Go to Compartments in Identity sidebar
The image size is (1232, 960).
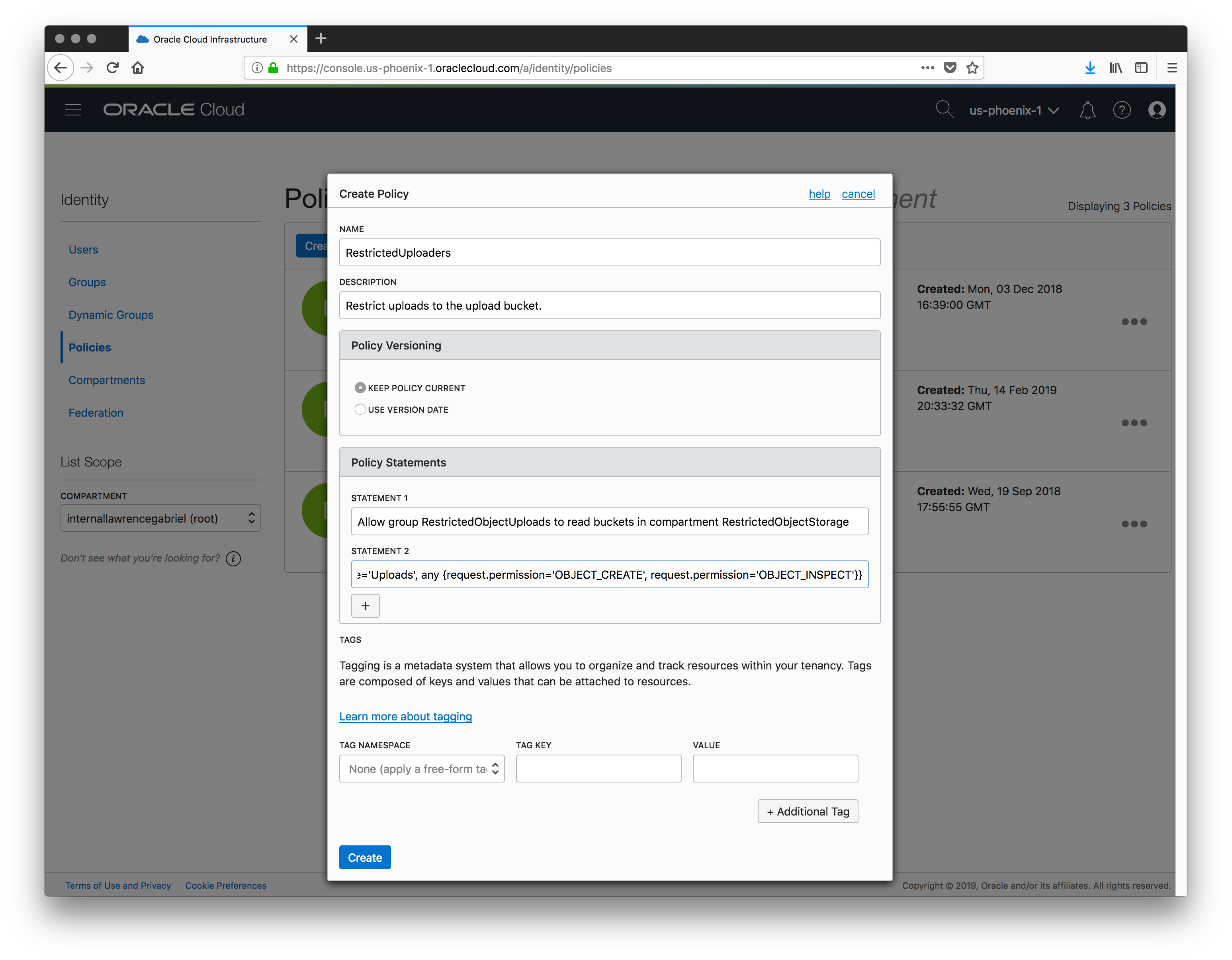pos(107,380)
